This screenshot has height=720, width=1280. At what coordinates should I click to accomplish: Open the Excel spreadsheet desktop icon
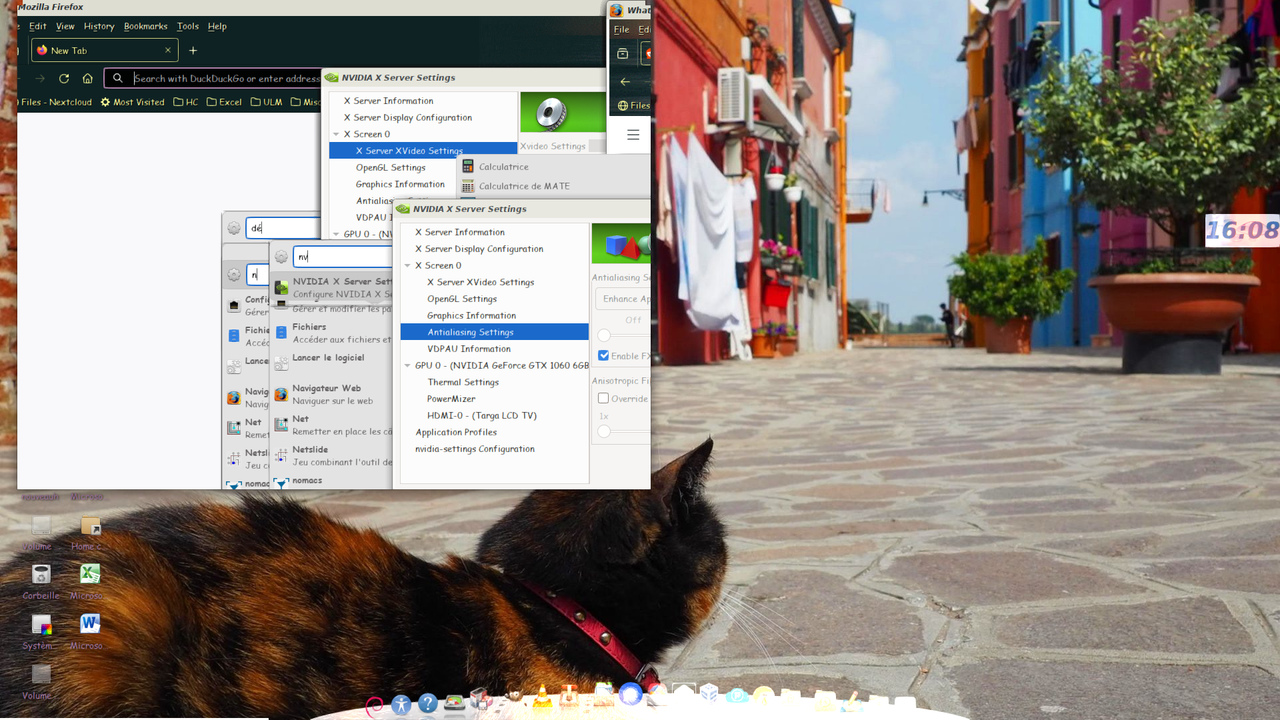[89, 580]
